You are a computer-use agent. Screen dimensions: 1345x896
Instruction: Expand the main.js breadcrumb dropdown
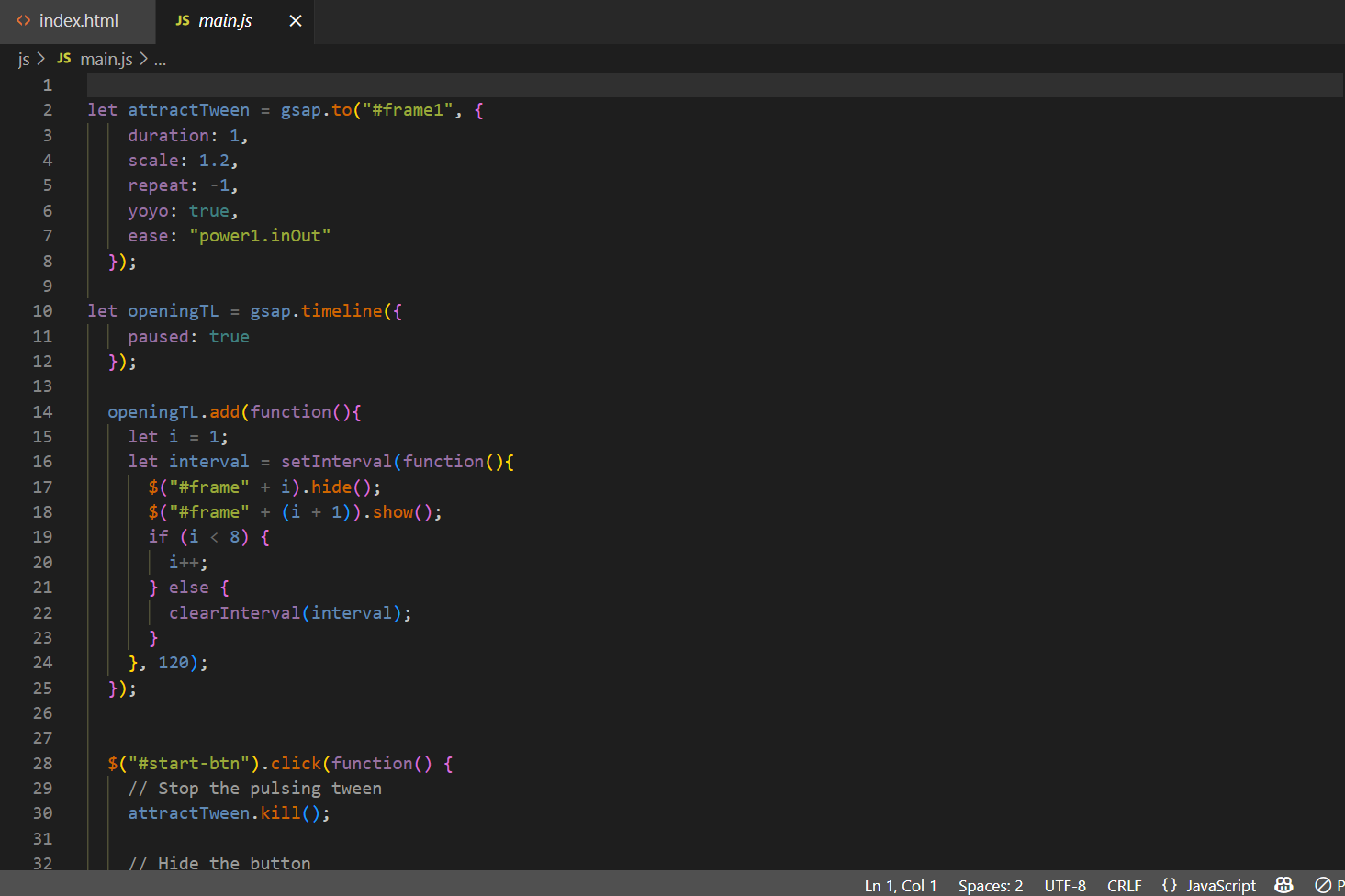point(106,59)
